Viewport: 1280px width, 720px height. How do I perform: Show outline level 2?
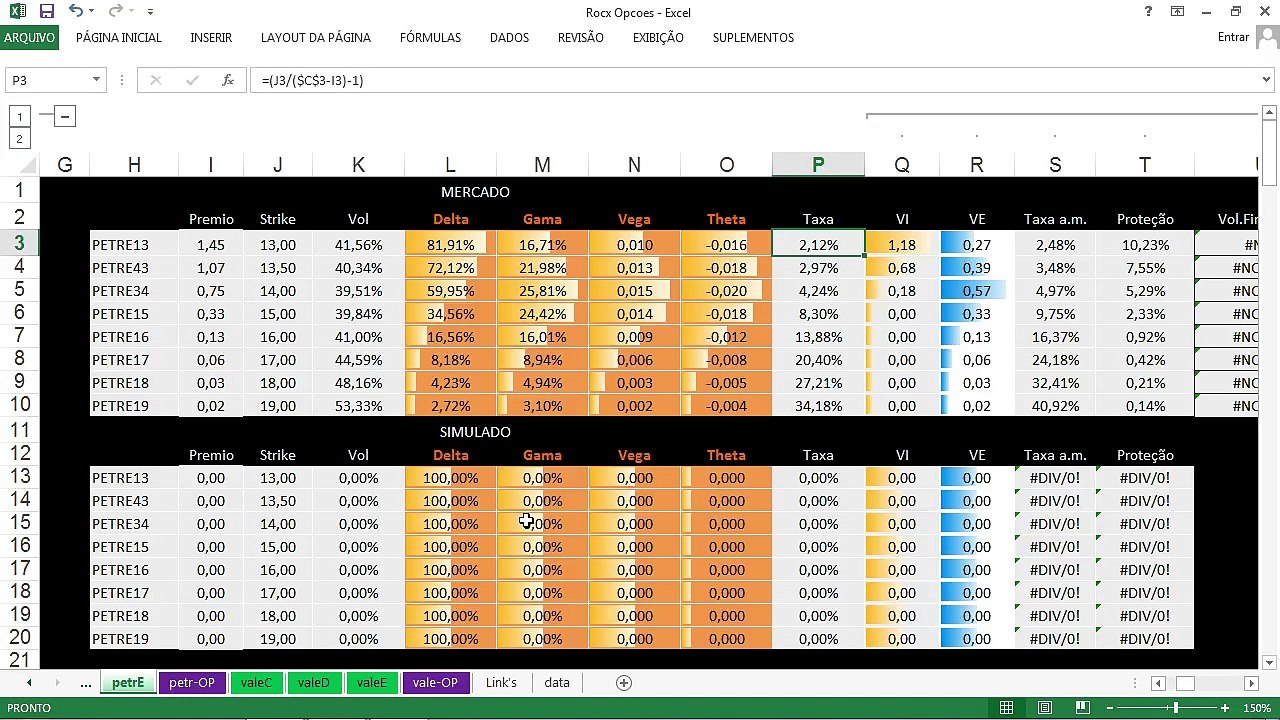pyautogui.click(x=19, y=139)
